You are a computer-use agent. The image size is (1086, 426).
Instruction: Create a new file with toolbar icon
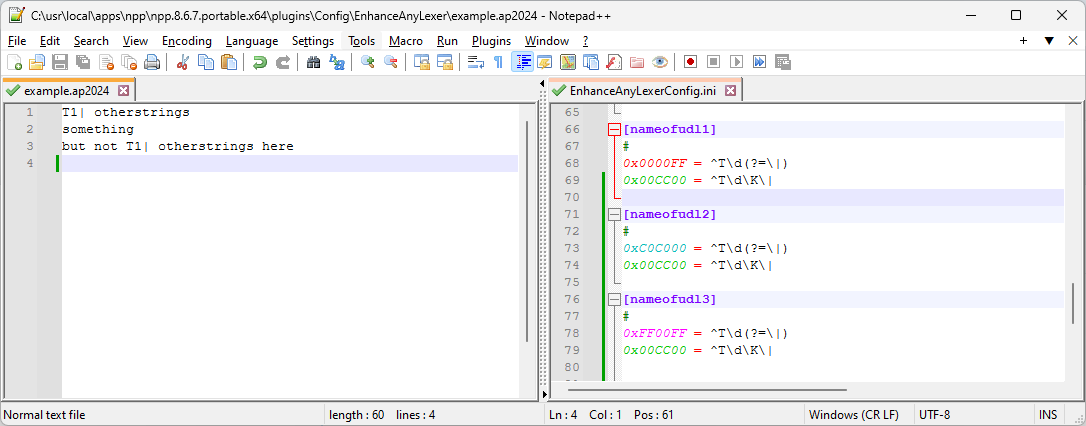click(14, 62)
